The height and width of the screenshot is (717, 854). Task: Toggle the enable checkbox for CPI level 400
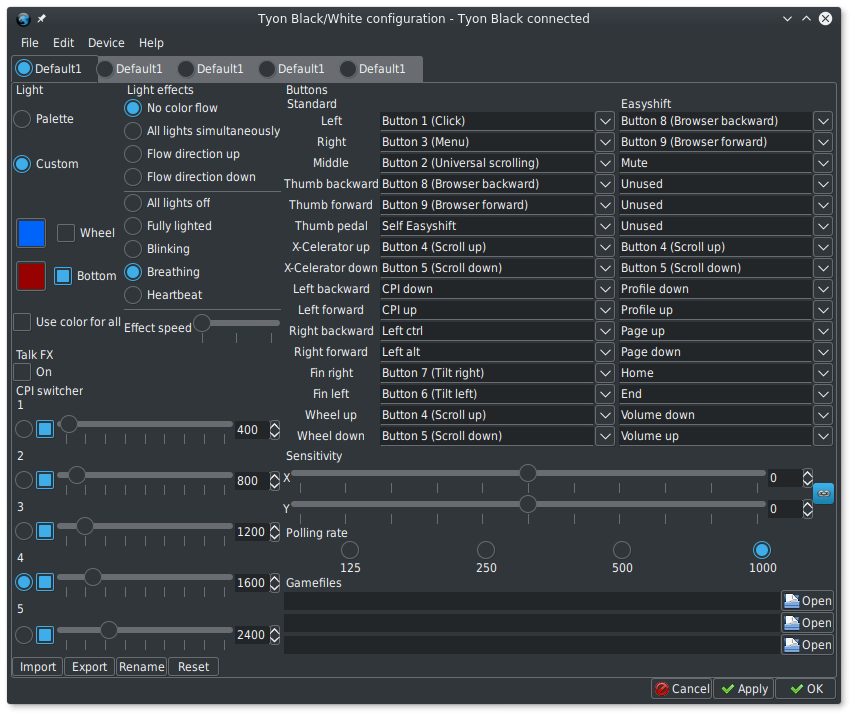tap(45, 429)
